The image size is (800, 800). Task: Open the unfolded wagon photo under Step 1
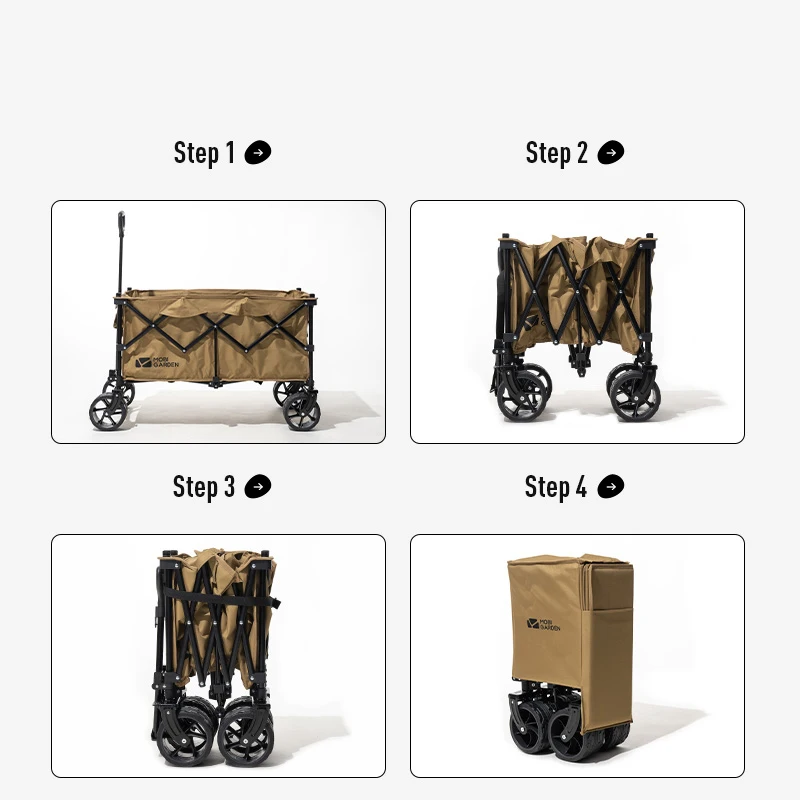[x=218, y=322]
